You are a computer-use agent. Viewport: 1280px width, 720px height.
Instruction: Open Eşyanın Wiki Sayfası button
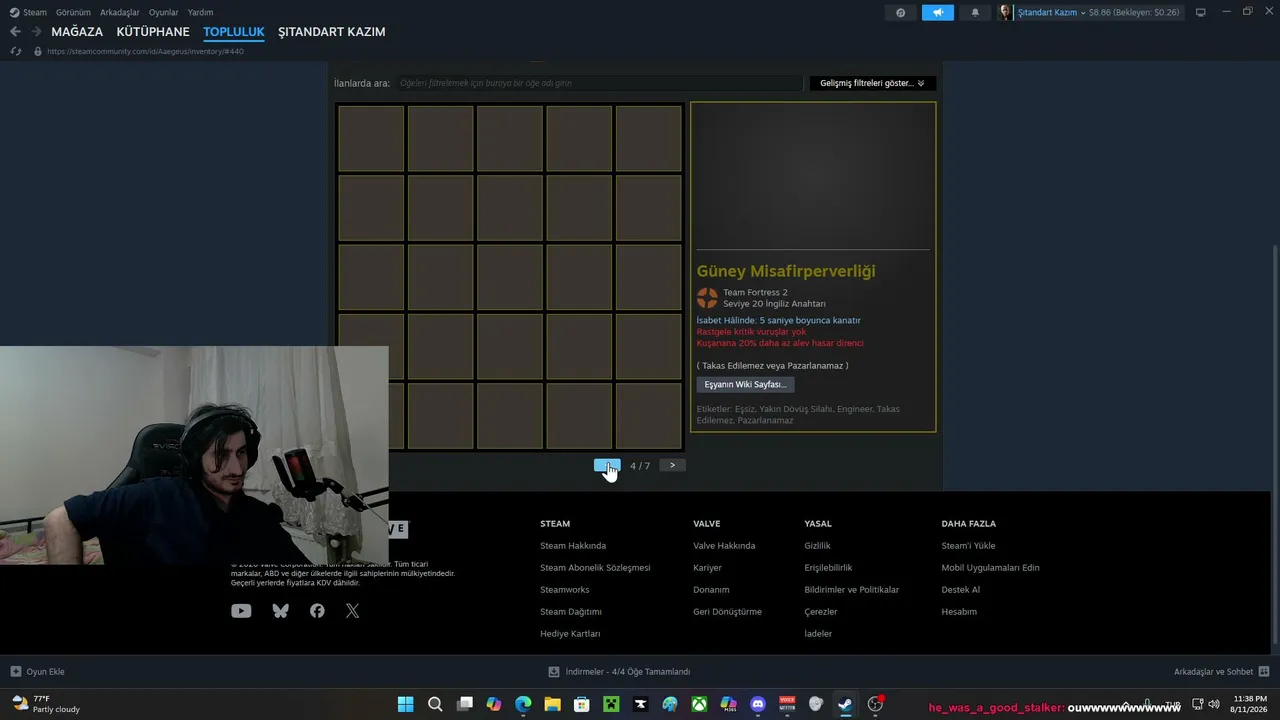point(745,385)
